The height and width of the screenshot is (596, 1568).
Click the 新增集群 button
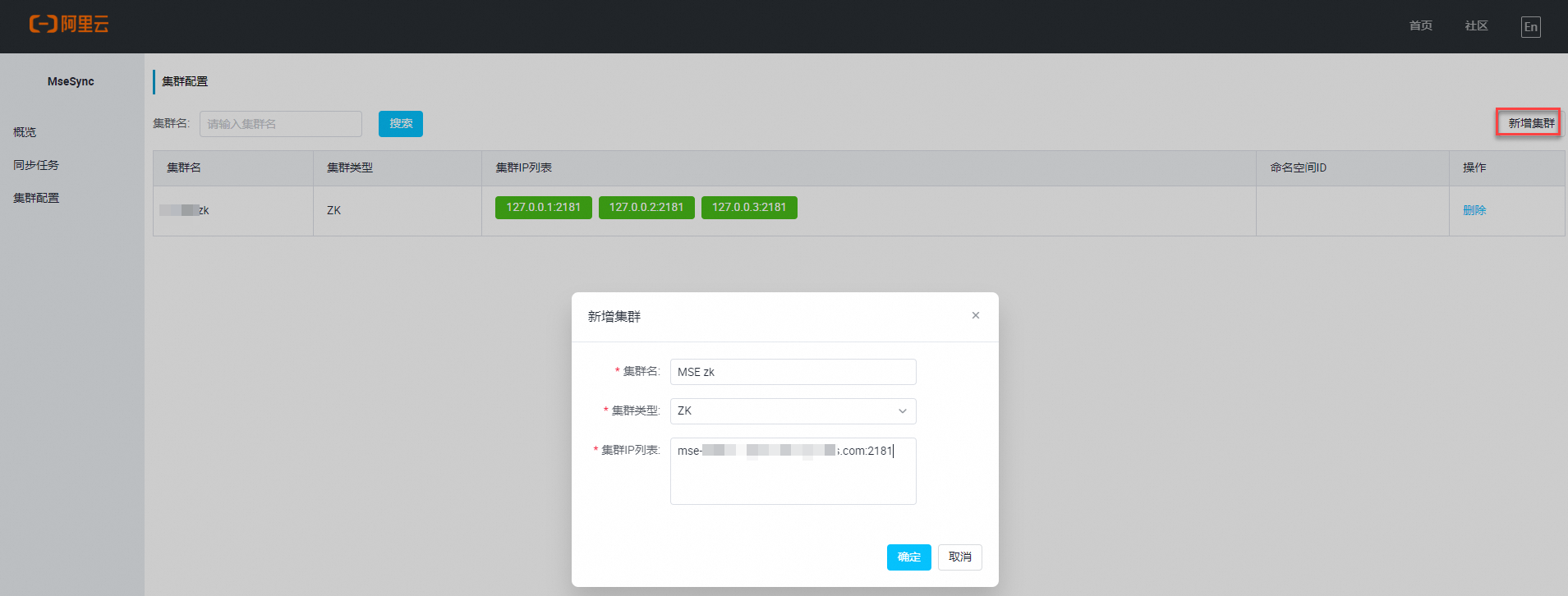[1530, 123]
